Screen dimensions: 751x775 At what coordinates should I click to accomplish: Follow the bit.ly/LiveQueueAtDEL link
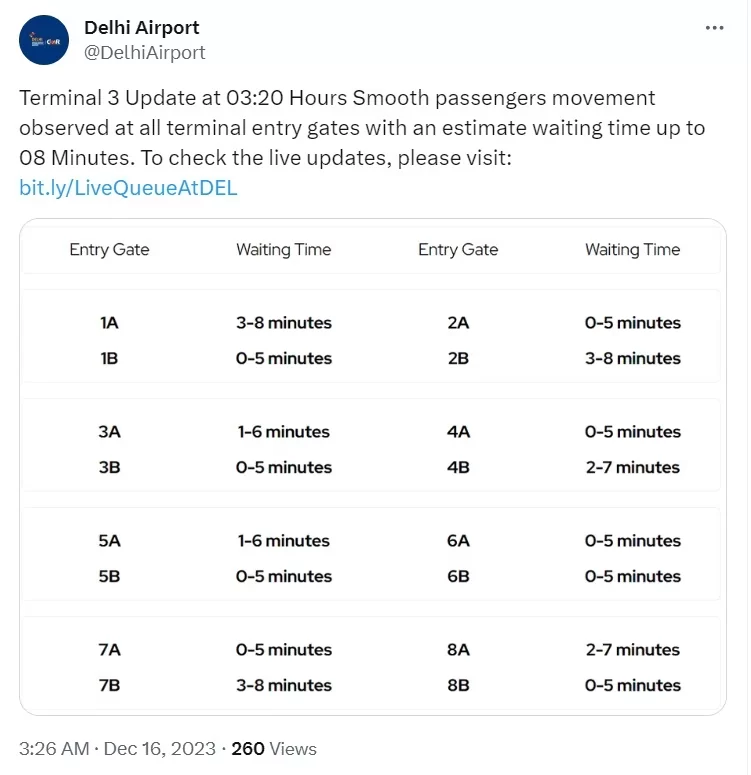tap(128, 188)
